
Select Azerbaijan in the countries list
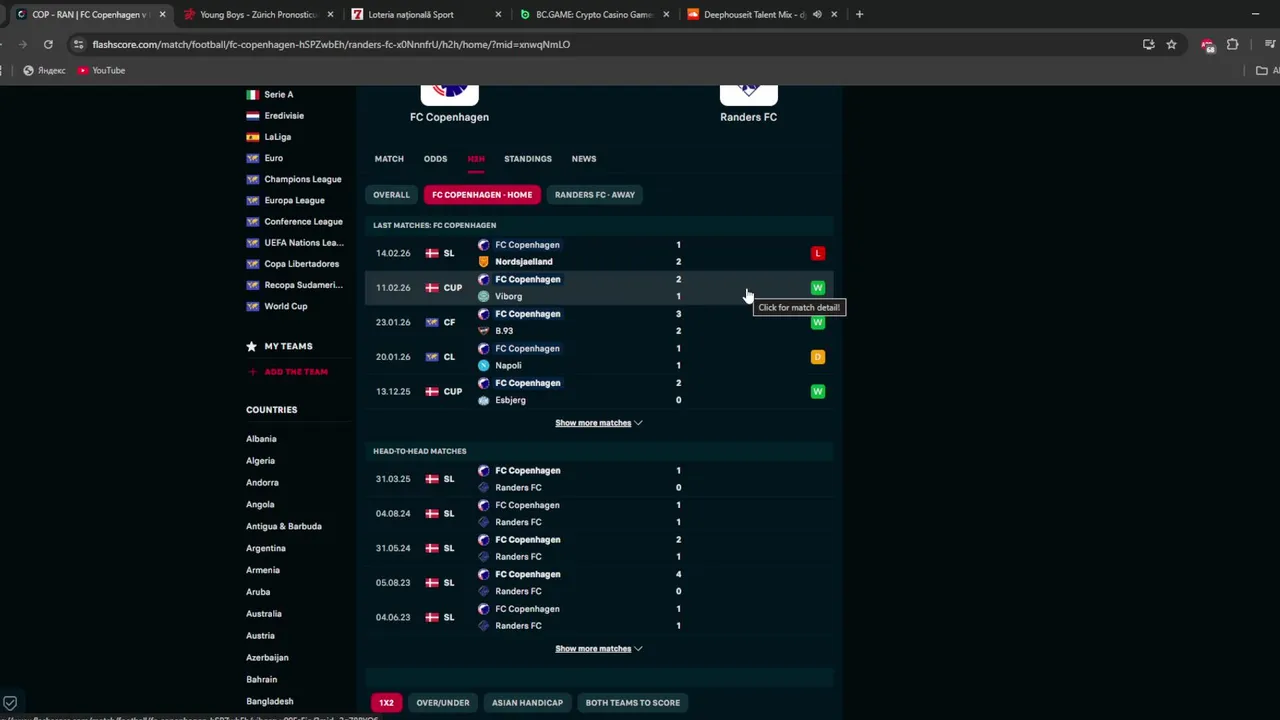tap(267, 658)
